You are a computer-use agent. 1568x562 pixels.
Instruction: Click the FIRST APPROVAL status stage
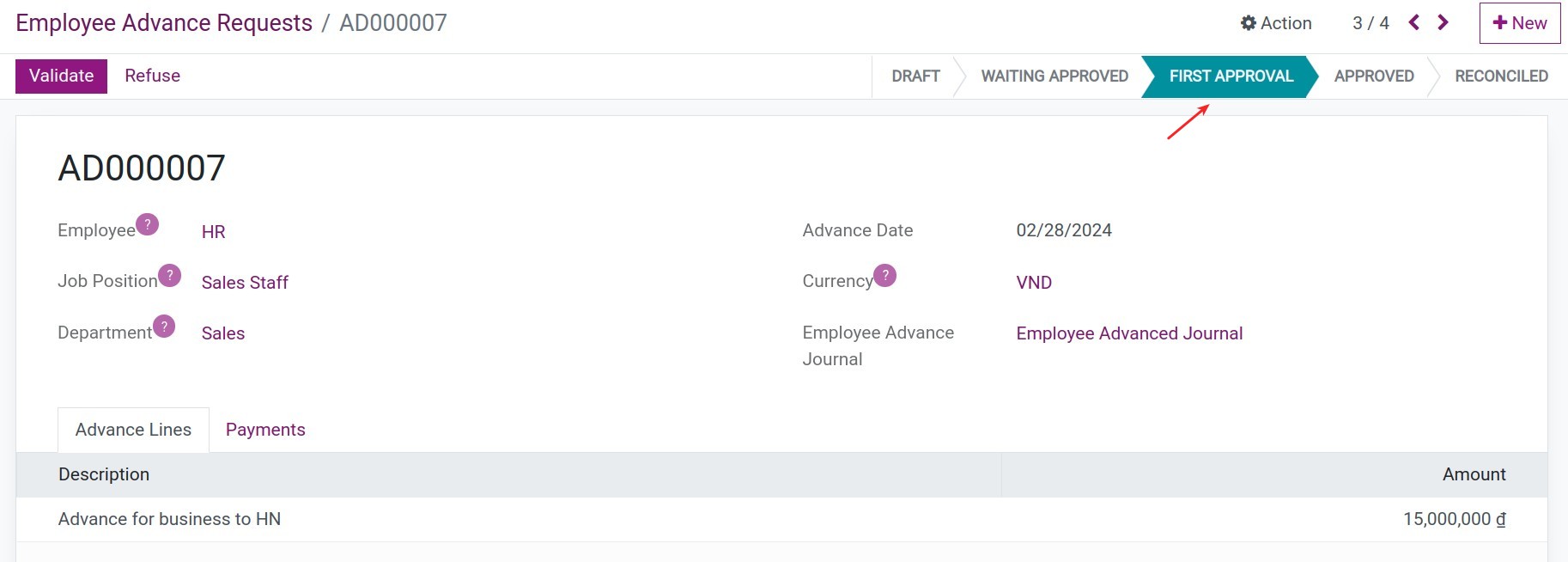(1231, 76)
